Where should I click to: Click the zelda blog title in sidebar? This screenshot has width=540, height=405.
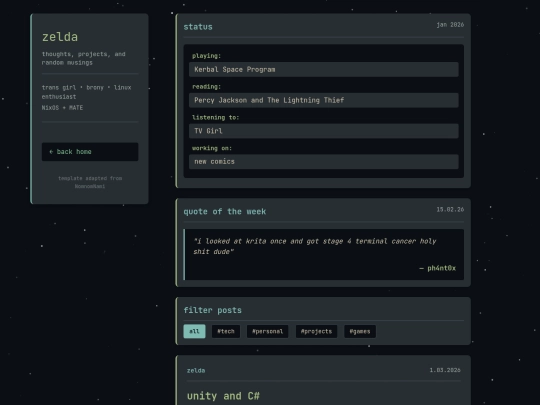[60, 37]
